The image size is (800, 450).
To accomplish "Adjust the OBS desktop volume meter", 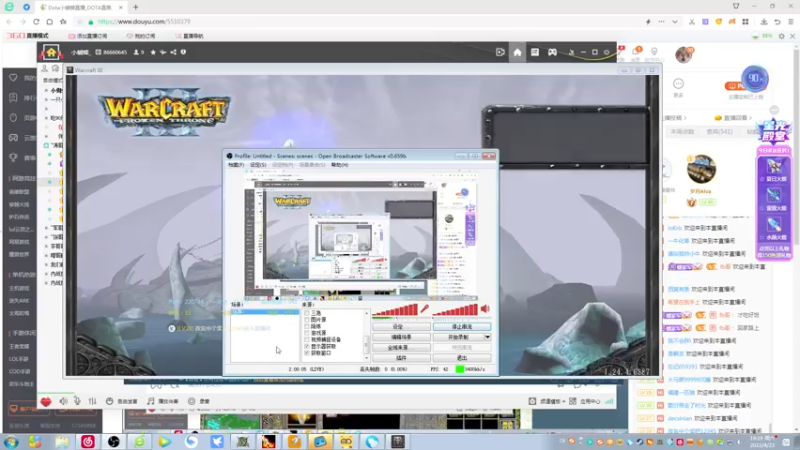I will click(x=455, y=310).
